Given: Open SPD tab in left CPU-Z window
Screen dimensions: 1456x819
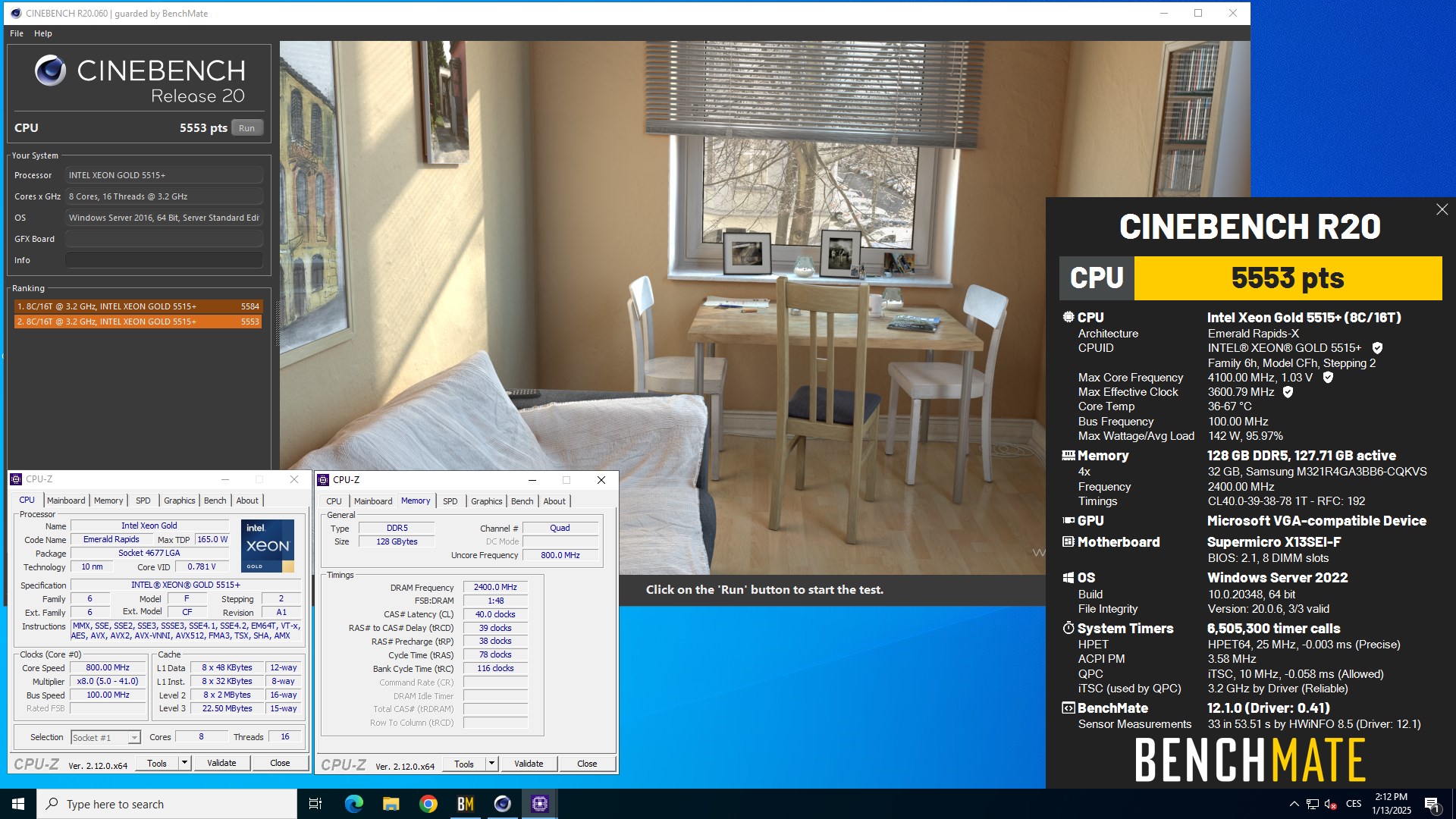Looking at the screenshot, I should click(x=143, y=500).
